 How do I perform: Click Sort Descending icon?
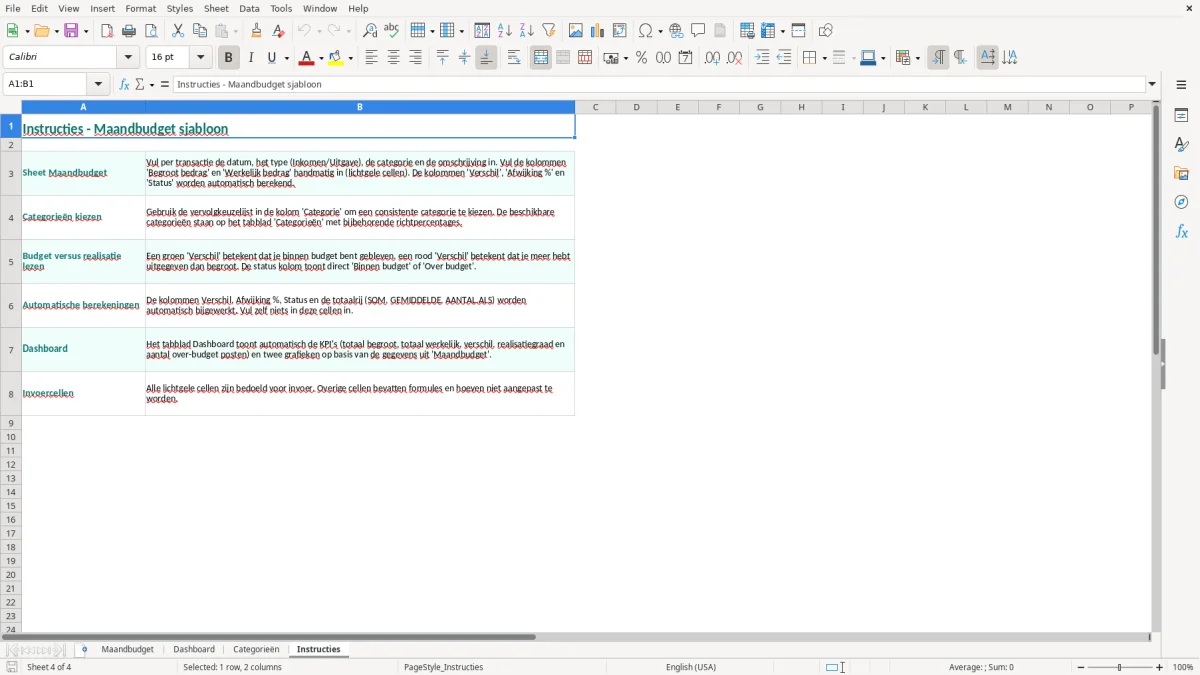tap(527, 31)
